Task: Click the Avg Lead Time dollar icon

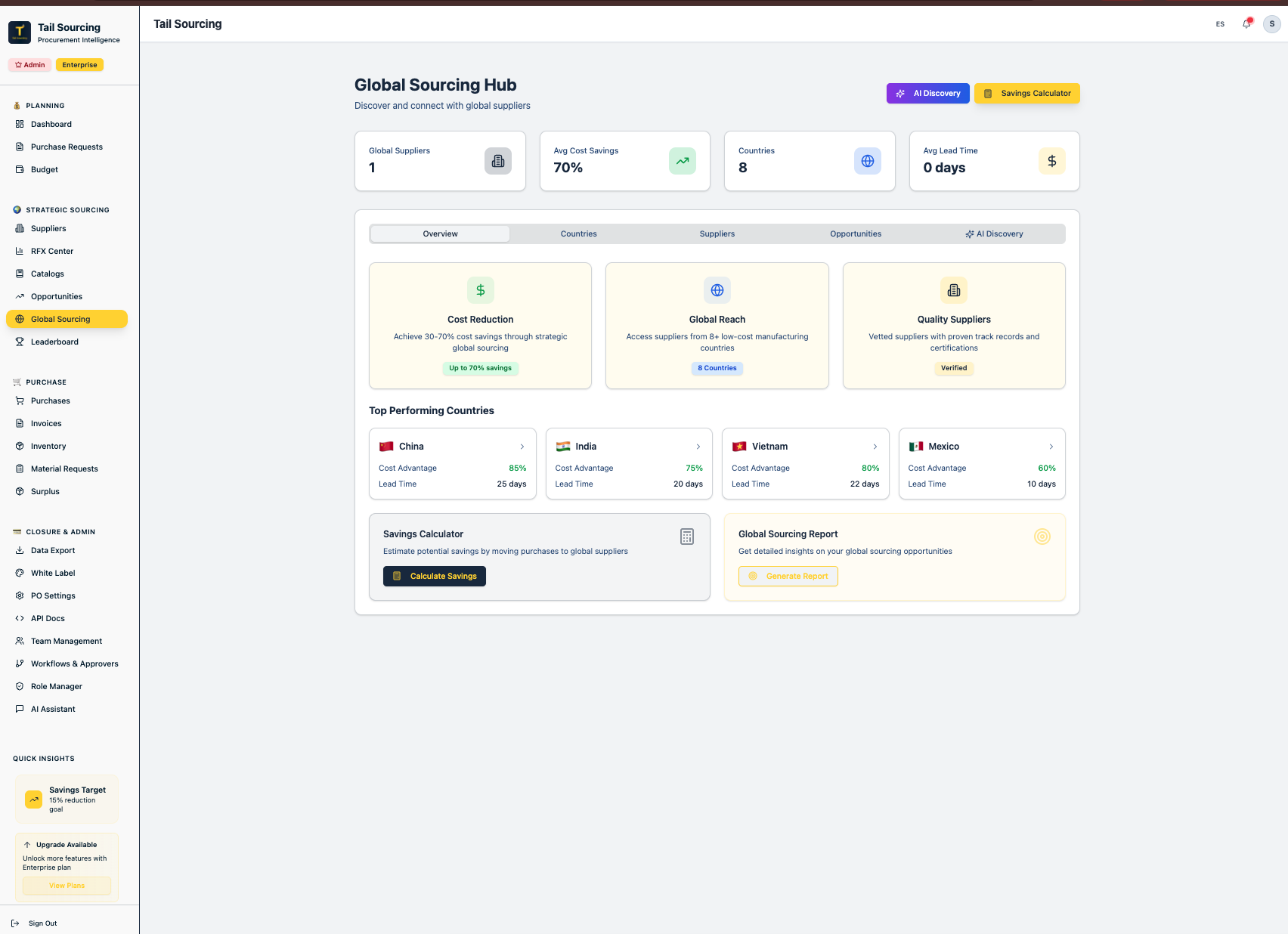Action: click(1052, 161)
